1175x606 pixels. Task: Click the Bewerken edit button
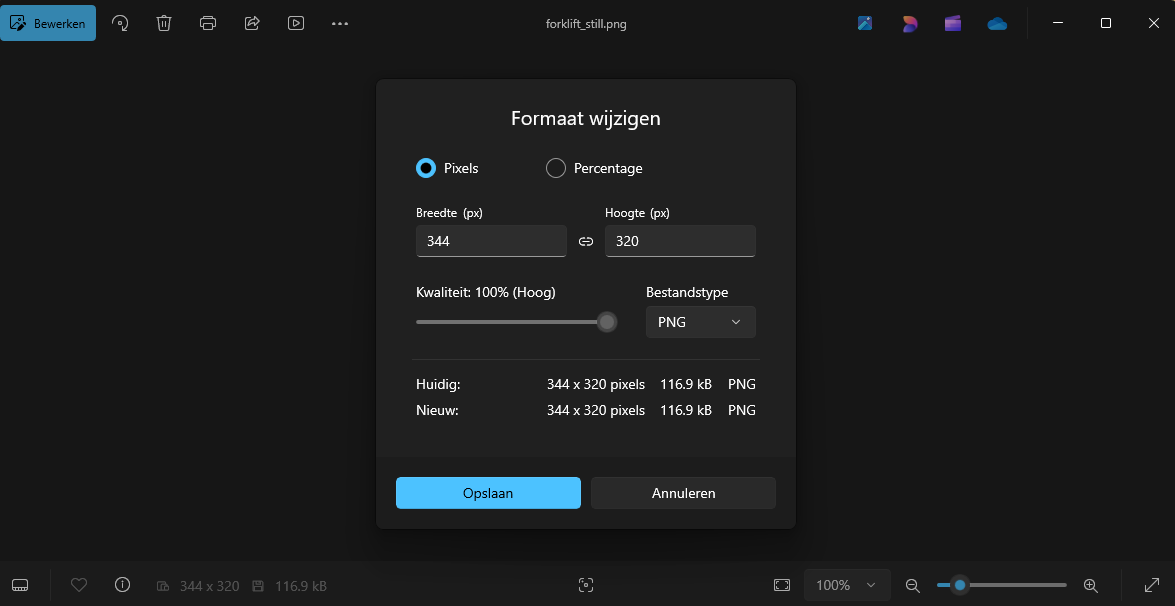pyautogui.click(x=48, y=23)
